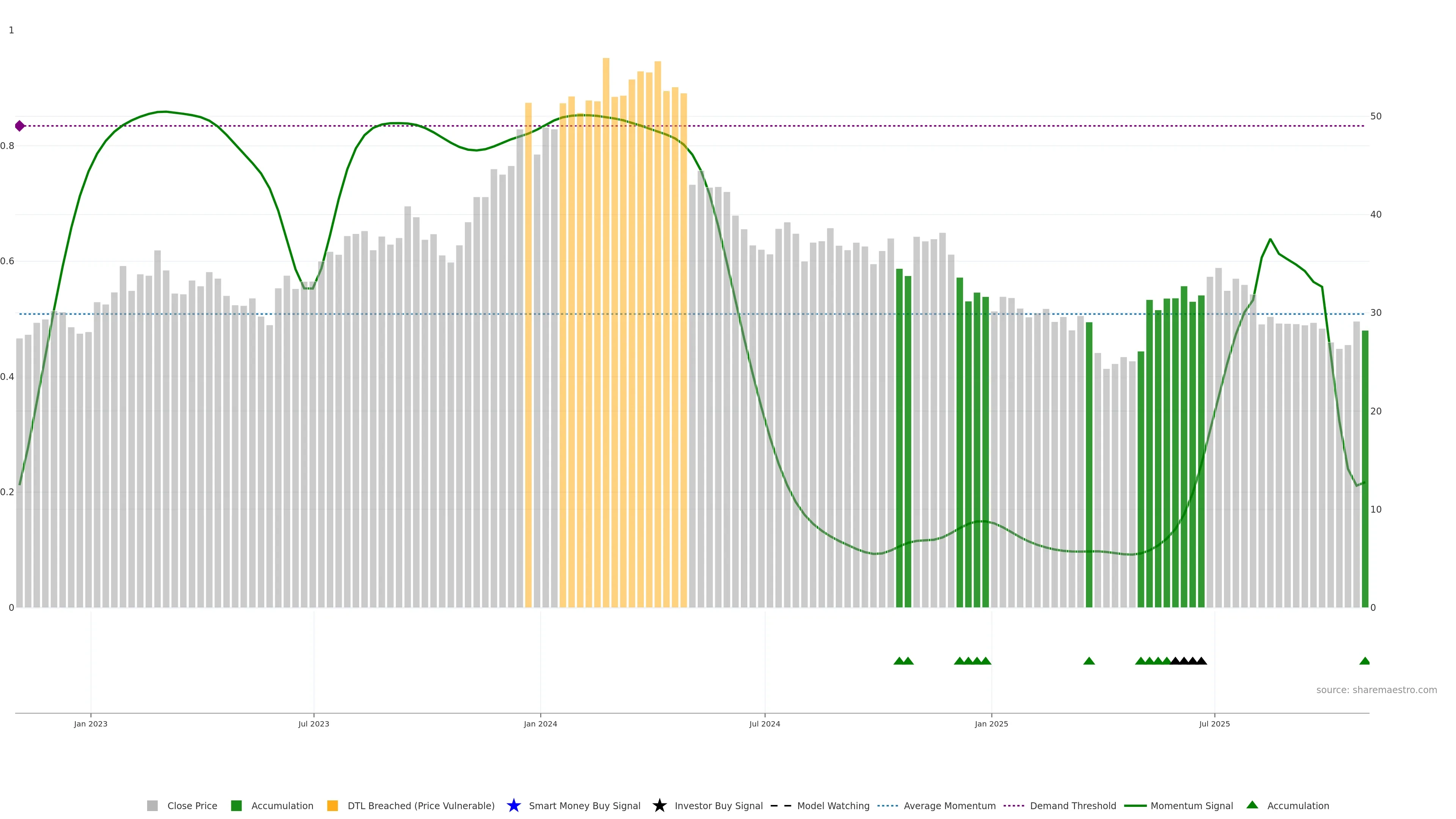Click the black star Investor Buy Signal icon
The image size is (1456, 819).
coord(659,805)
